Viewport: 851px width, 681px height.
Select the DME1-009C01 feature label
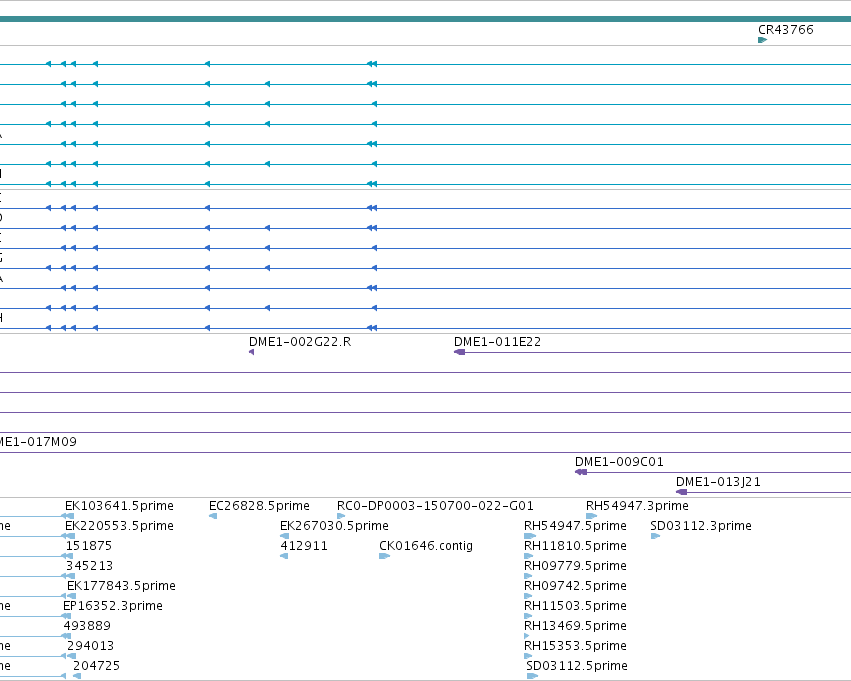point(619,462)
